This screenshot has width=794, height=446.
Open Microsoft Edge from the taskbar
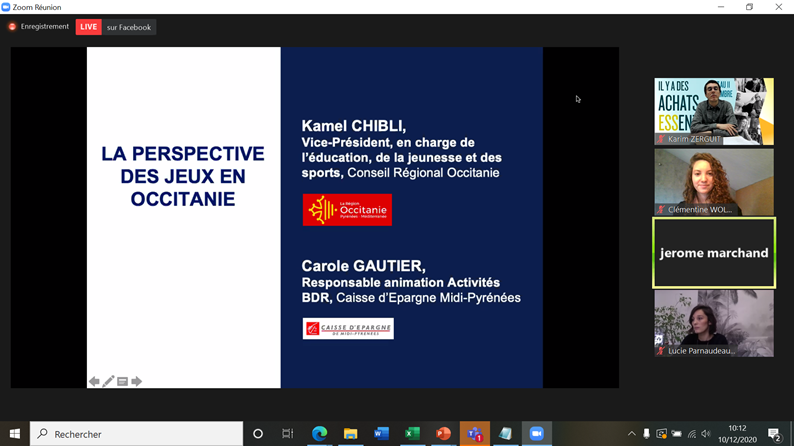[320, 434]
